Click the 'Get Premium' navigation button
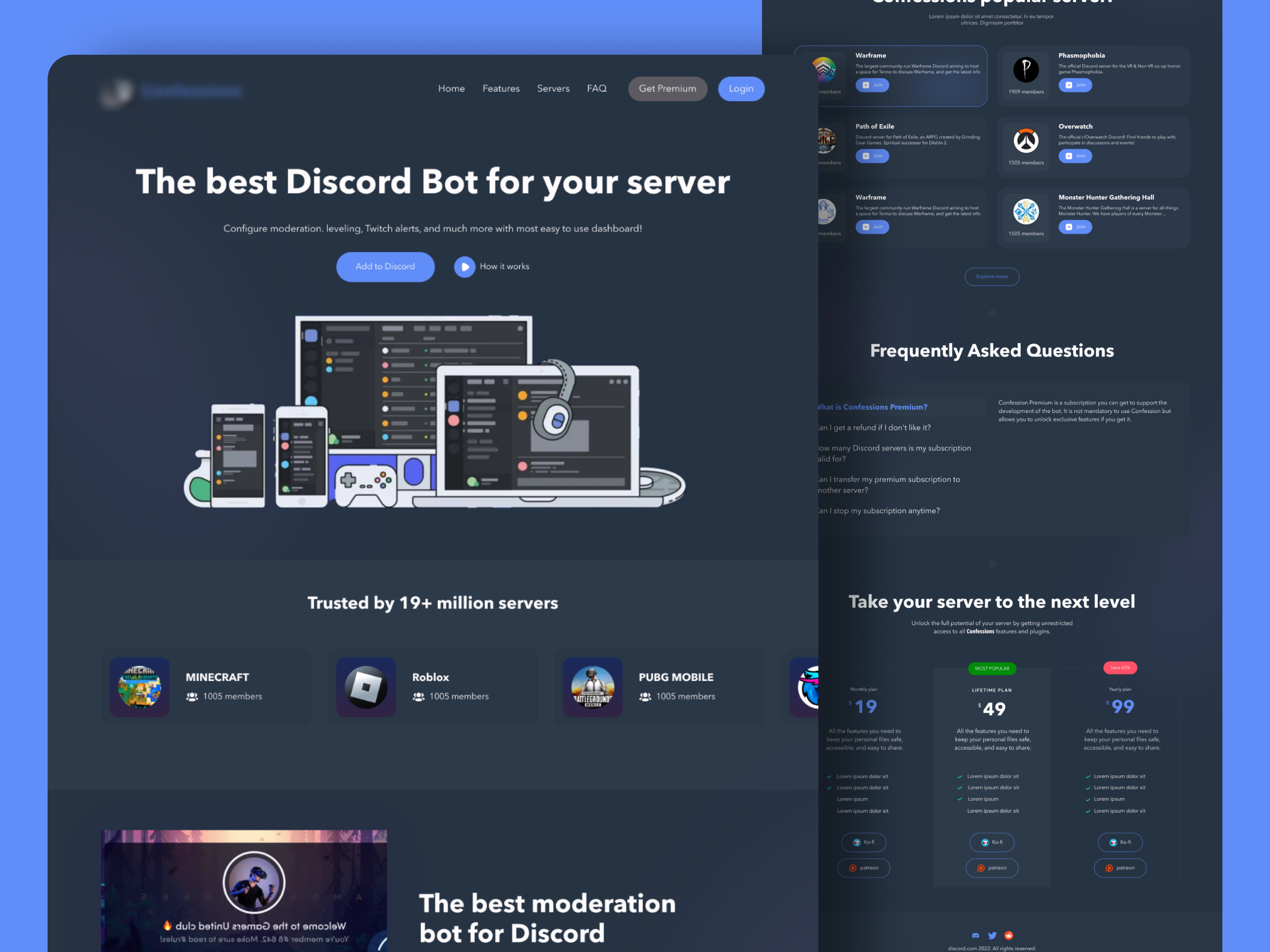The height and width of the screenshot is (952, 1270). click(668, 89)
